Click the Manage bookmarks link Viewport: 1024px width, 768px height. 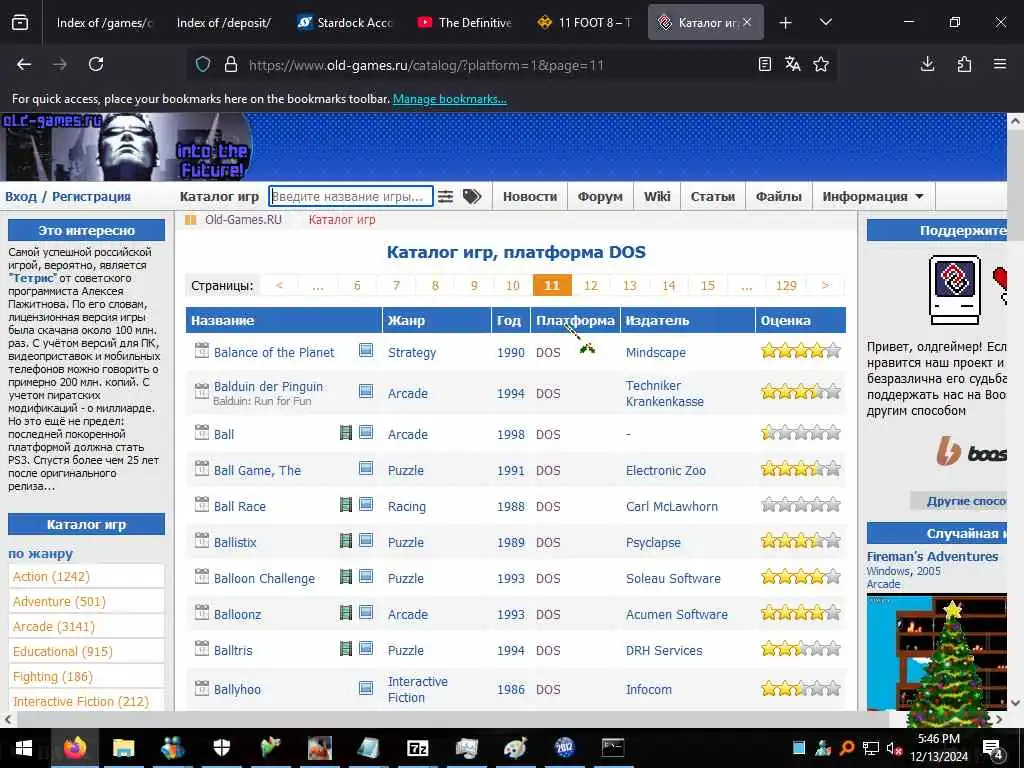tap(449, 99)
